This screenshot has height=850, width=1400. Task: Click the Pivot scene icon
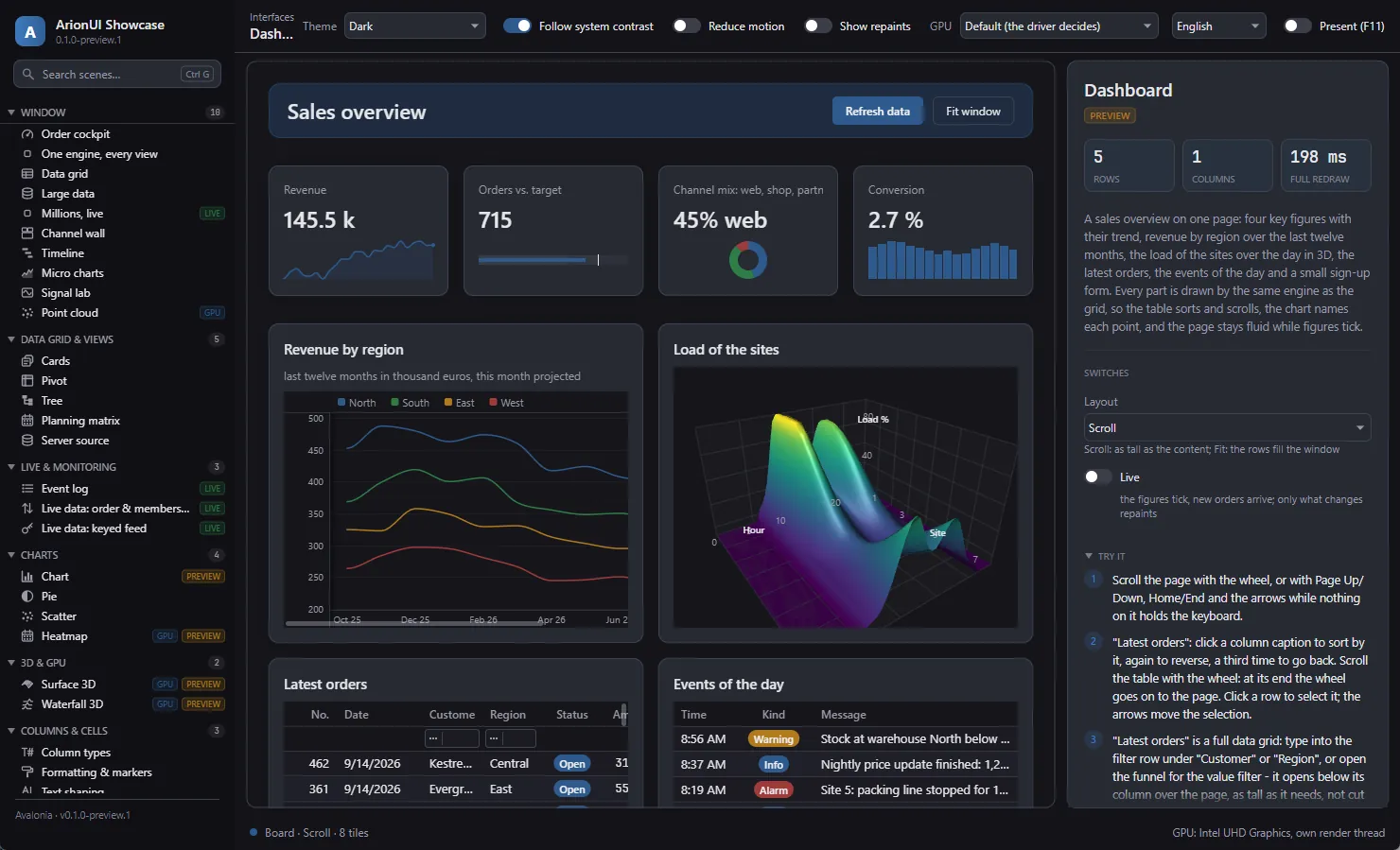click(27, 381)
